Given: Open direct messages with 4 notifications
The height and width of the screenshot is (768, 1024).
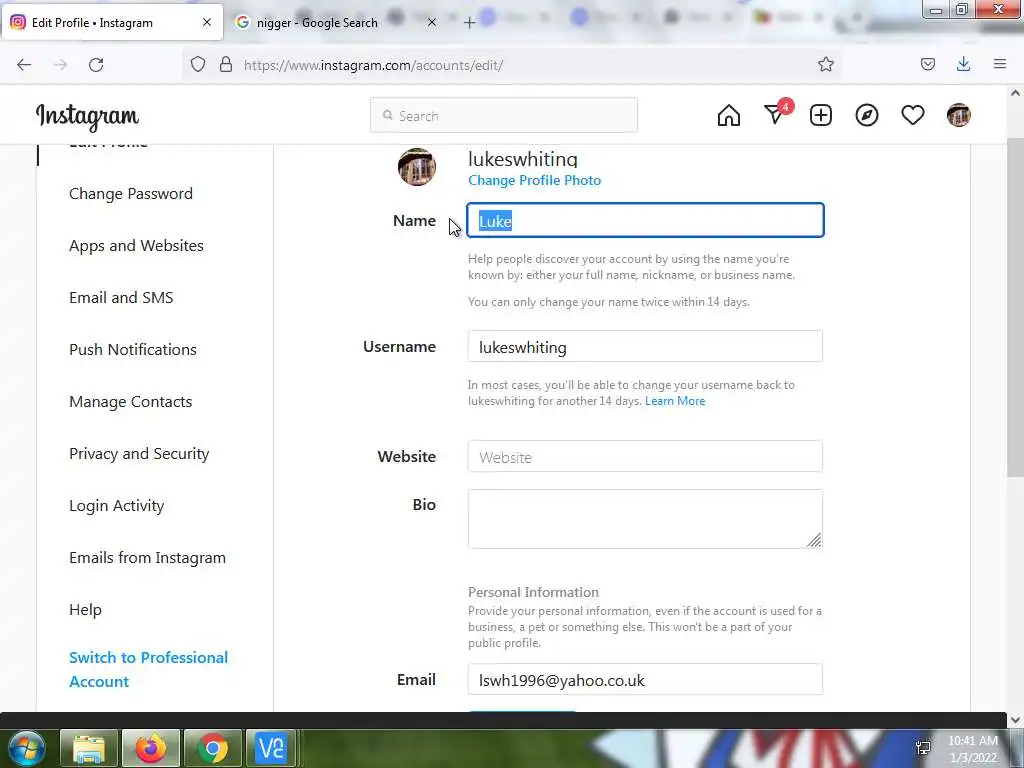Looking at the screenshot, I should tap(776, 114).
